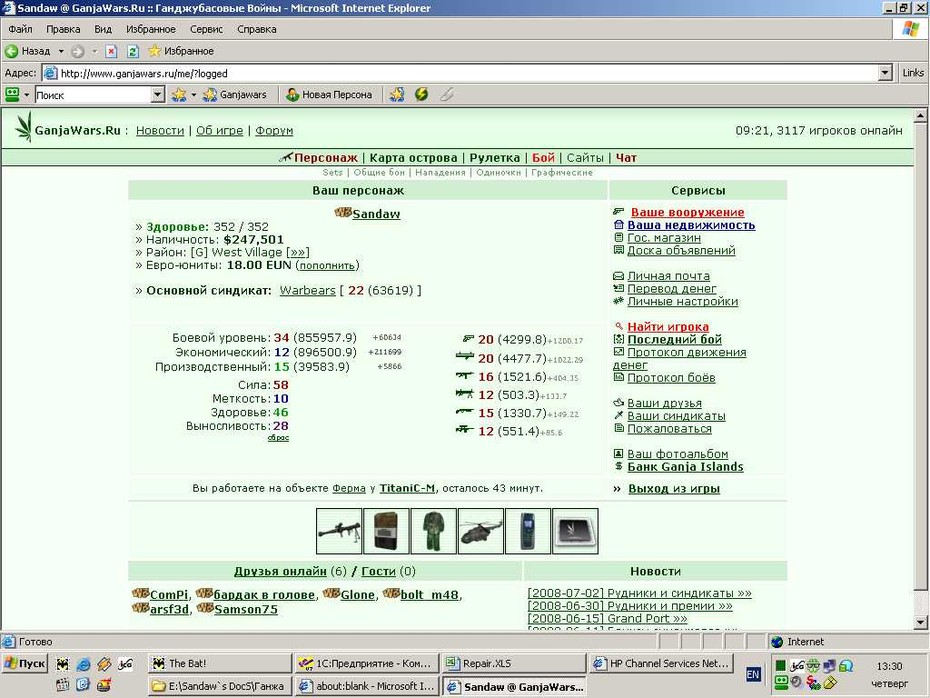The height and width of the screenshot is (698, 930).
Task: Click the laptop item thumbnail
Action: pyautogui.click(x=575, y=531)
